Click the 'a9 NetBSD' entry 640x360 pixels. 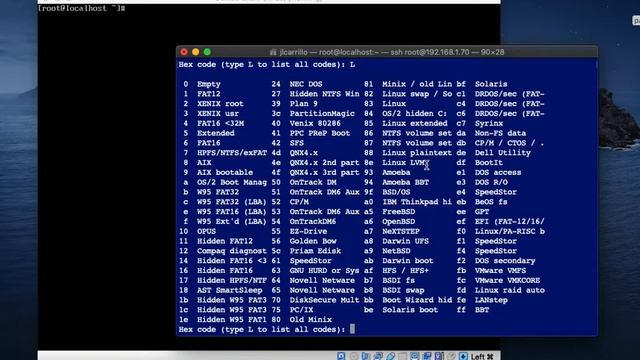pos(387,251)
